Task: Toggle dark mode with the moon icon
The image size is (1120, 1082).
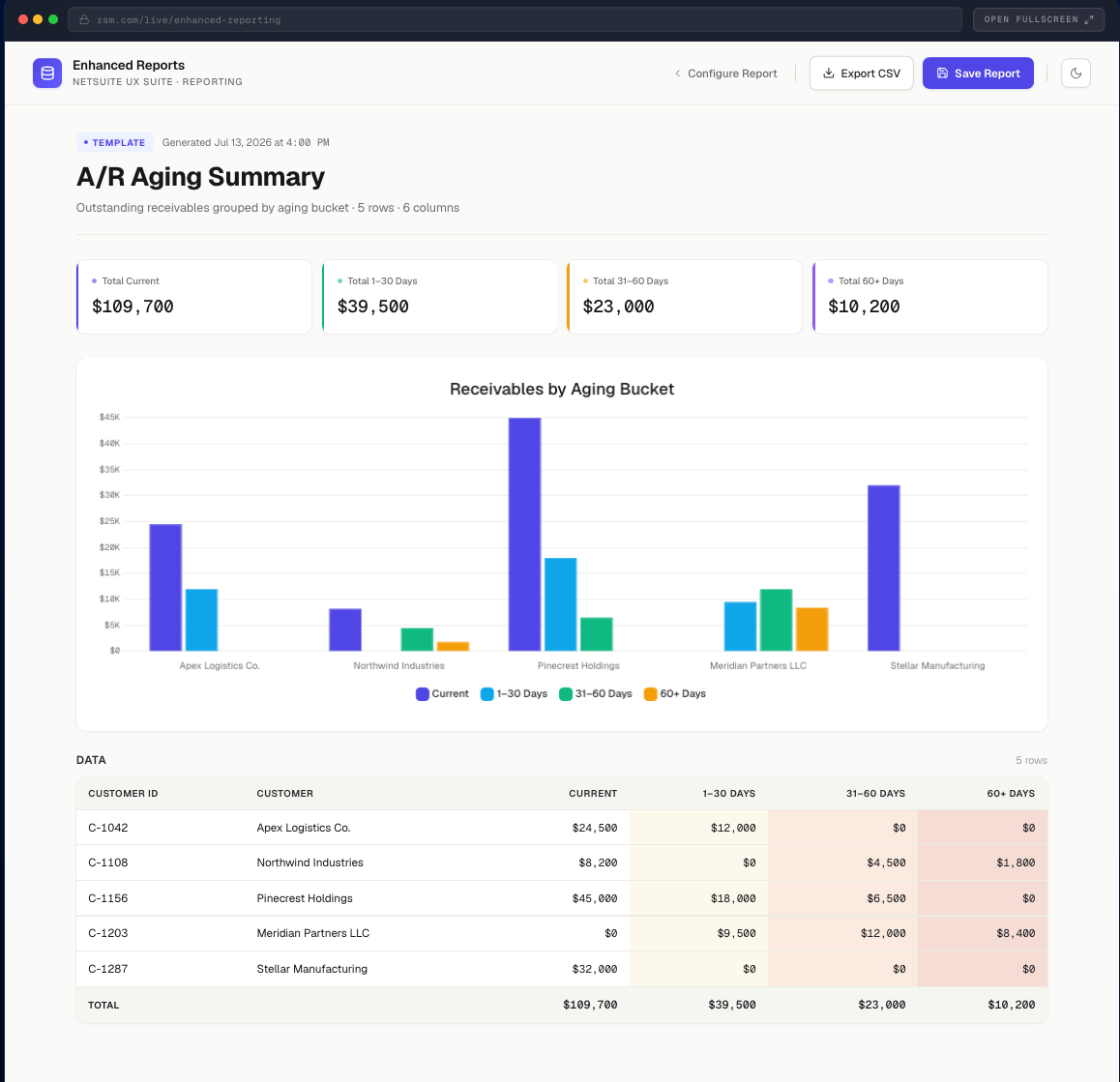Action: click(1076, 73)
